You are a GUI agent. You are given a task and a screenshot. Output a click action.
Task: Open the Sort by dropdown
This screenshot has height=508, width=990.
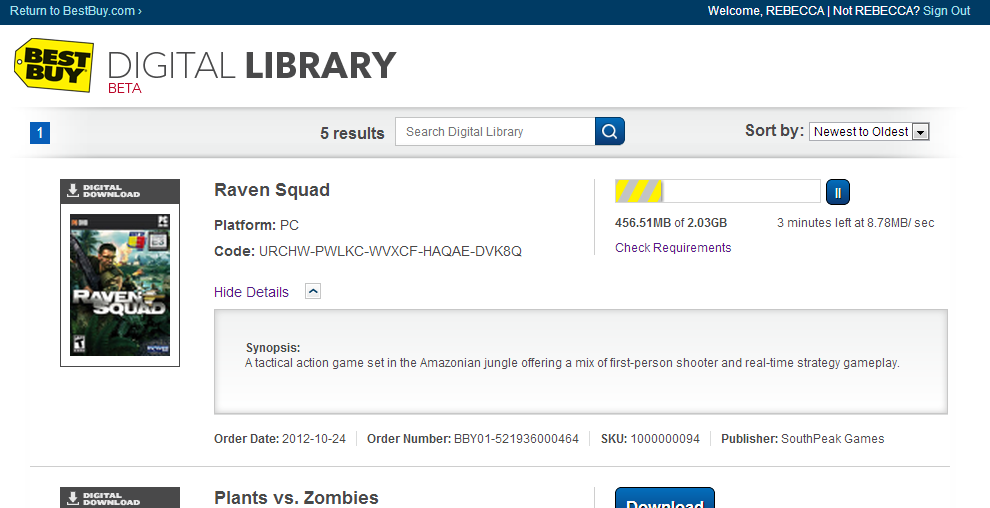pyautogui.click(x=869, y=131)
